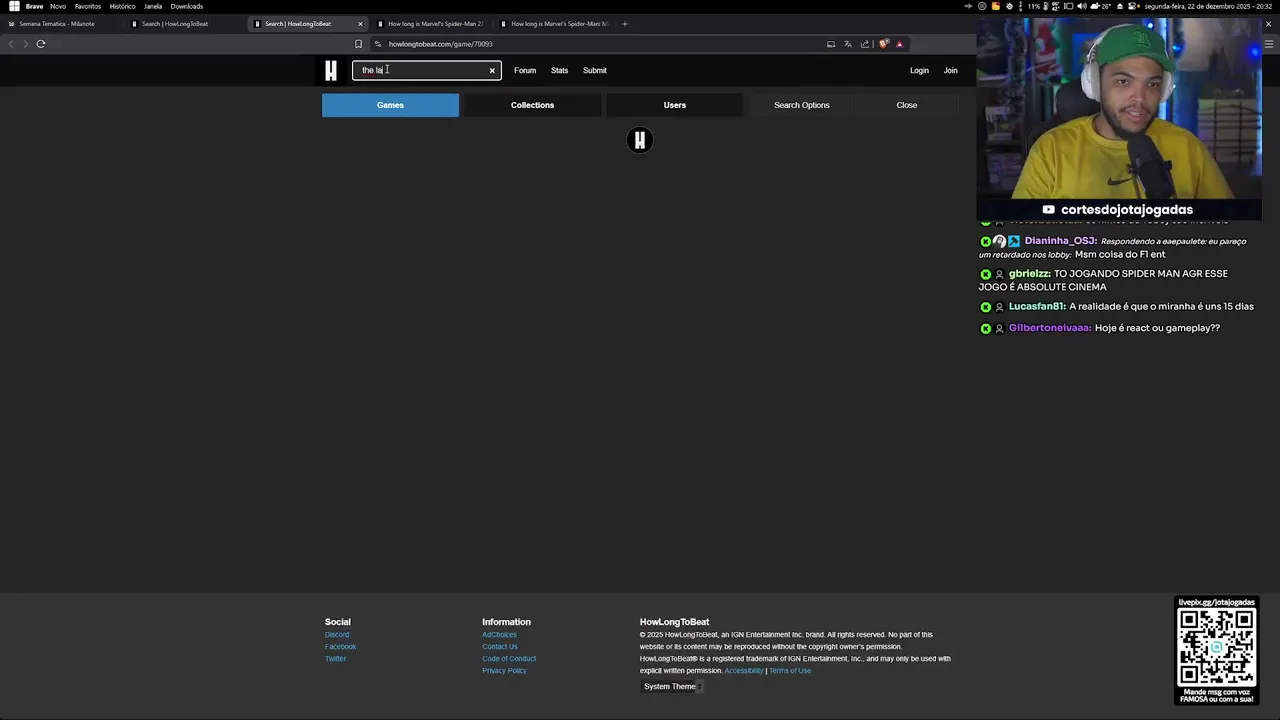Go forward with browser forward arrow
Image resolution: width=1280 pixels, height=720 pixels.
point(25,44)
